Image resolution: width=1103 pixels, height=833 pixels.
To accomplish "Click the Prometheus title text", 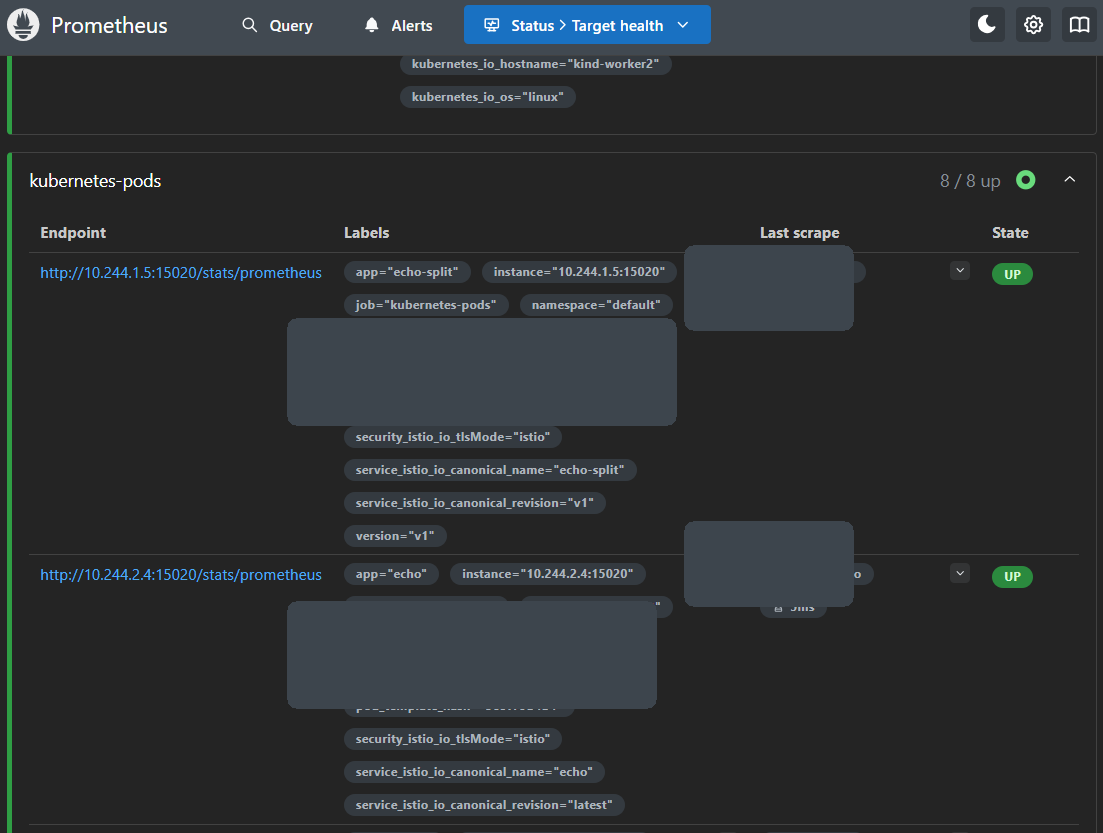I will coord(110,25).
